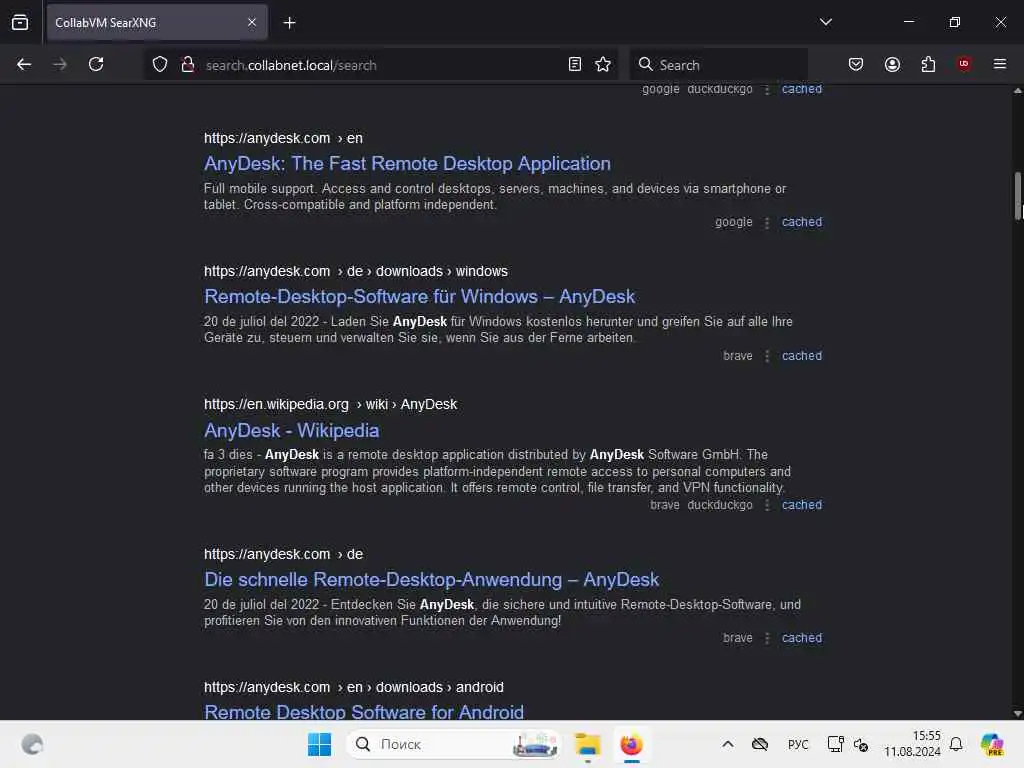This screenshot has width=1024, height=768.
Task: Open cached link for Fast Remote Desktop result
Action: [x=802, y=222]
